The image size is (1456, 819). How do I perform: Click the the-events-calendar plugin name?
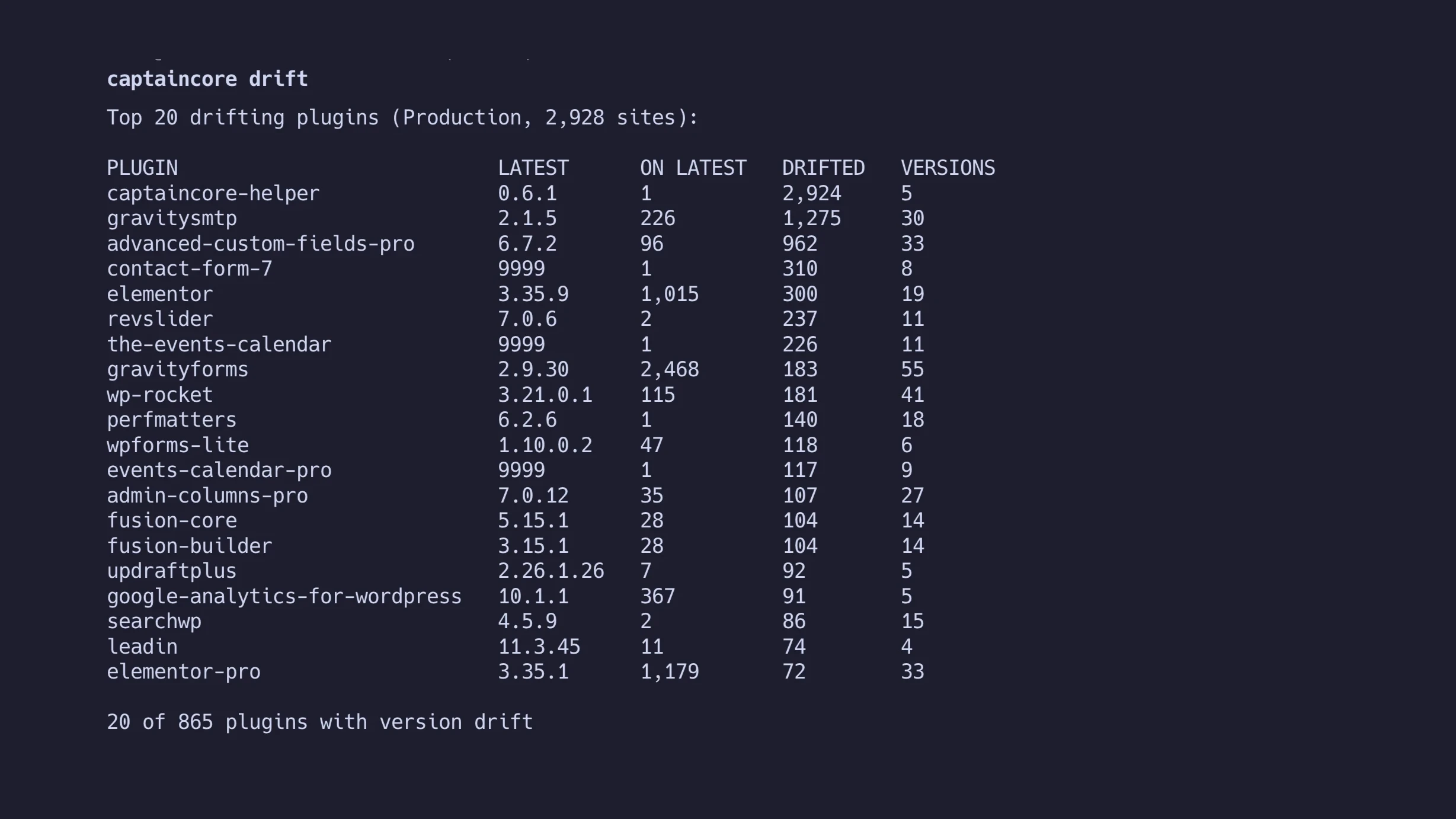coord(219,344)
